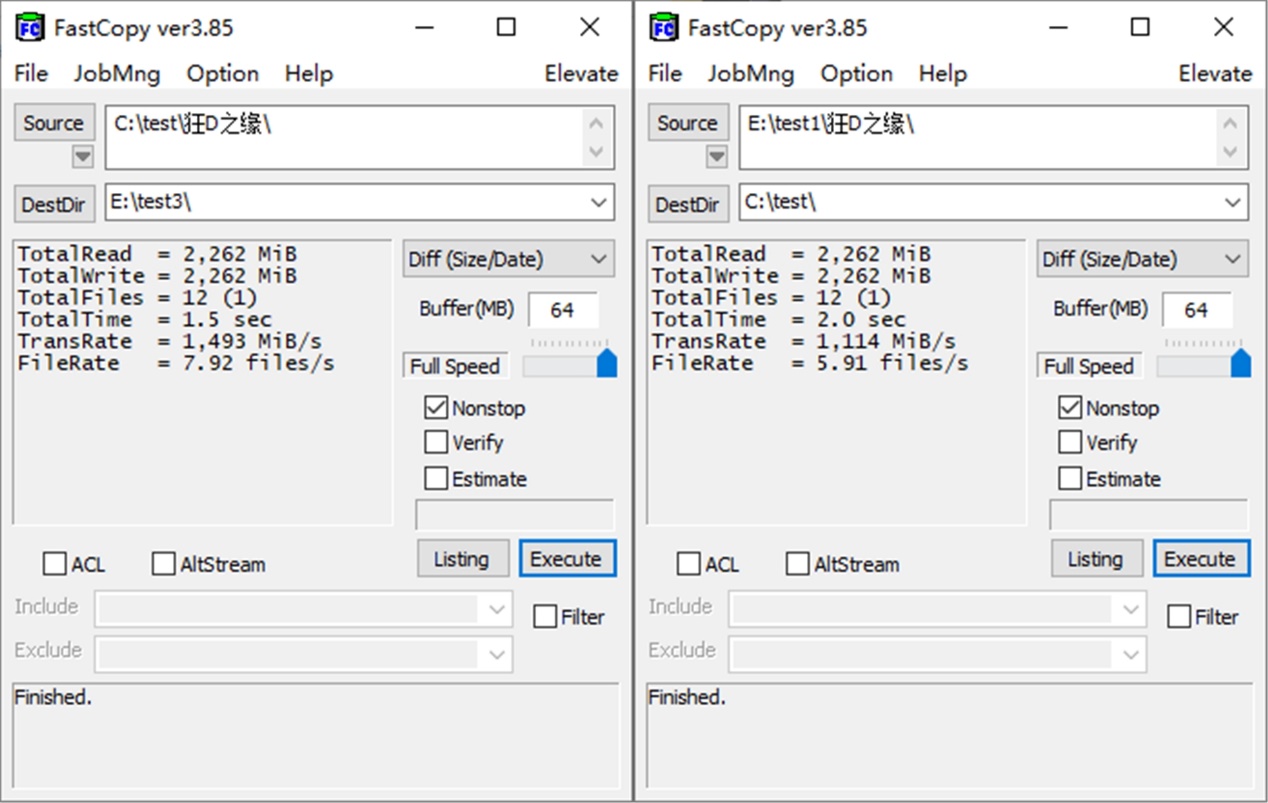Image resolution: width=1268 pixels, height=803 pixels.
Task: Open the Help menu in the right FastCopy window
Action: click(943, 73)
